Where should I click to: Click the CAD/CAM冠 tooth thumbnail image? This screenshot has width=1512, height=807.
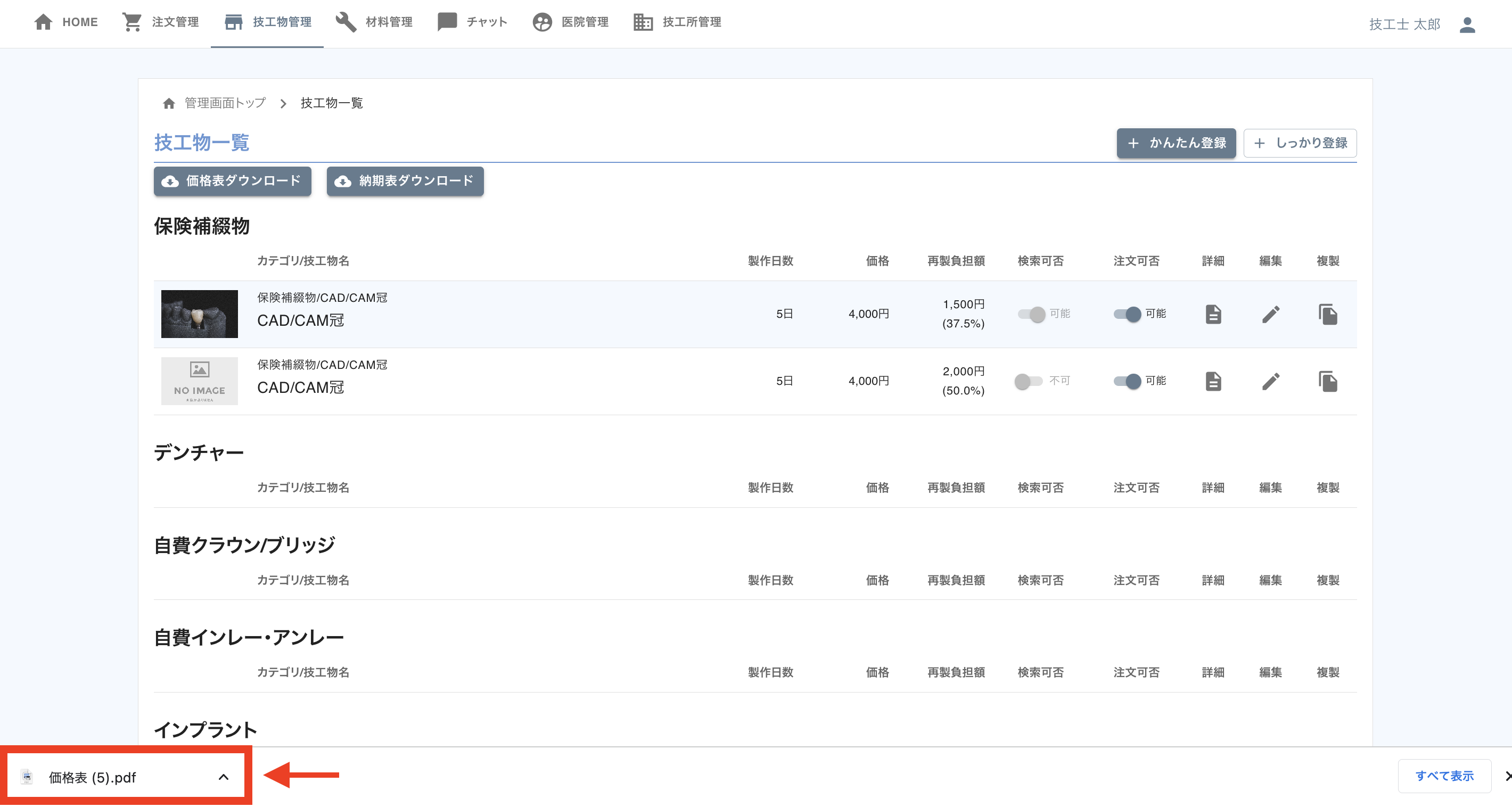point(200,314)
